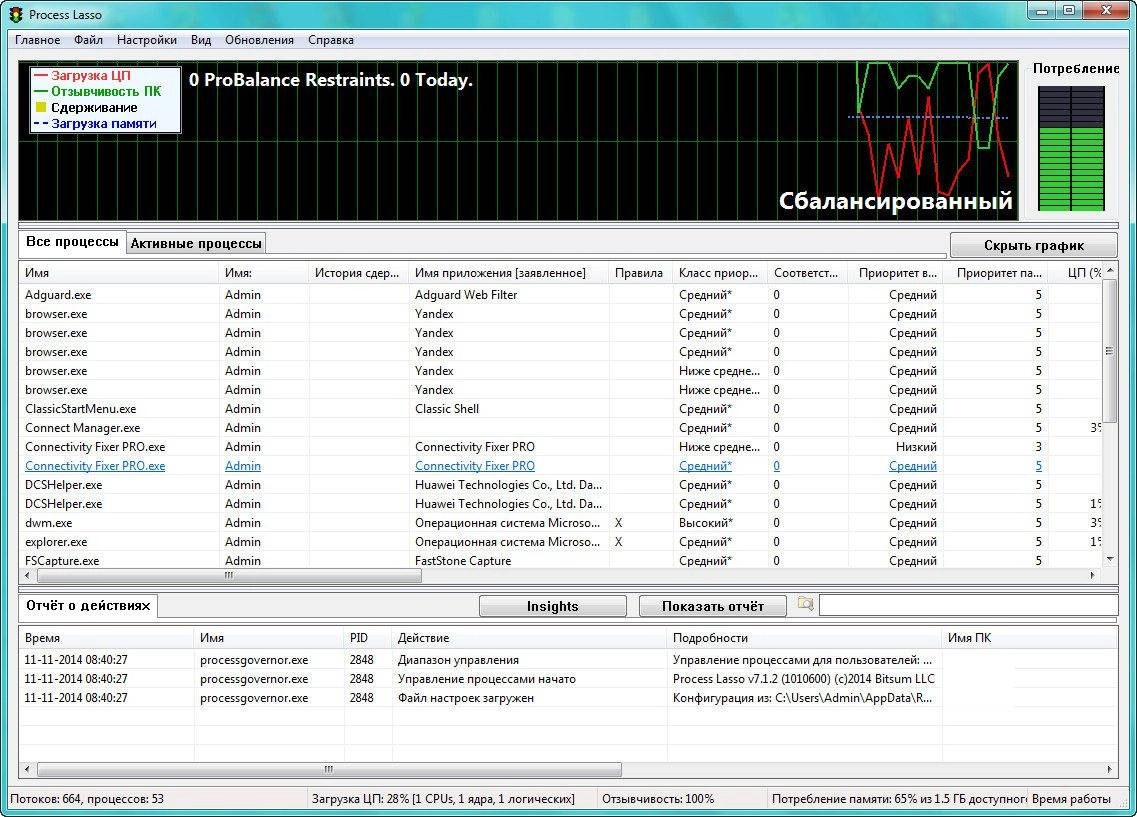Select the dwm.exe process row

pyautogui.click(x=561, y=523)
